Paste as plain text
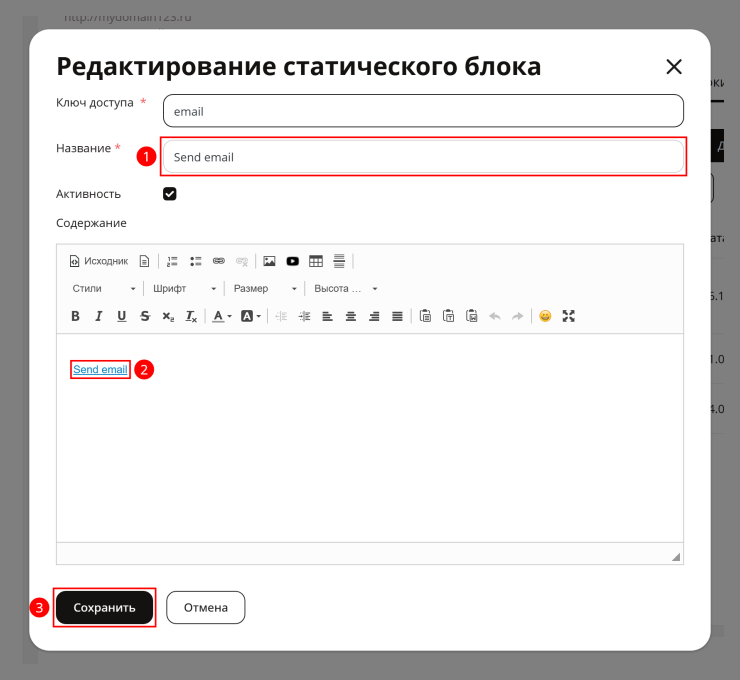Screen dimensions: 740x680 click(x=448, y=316)
